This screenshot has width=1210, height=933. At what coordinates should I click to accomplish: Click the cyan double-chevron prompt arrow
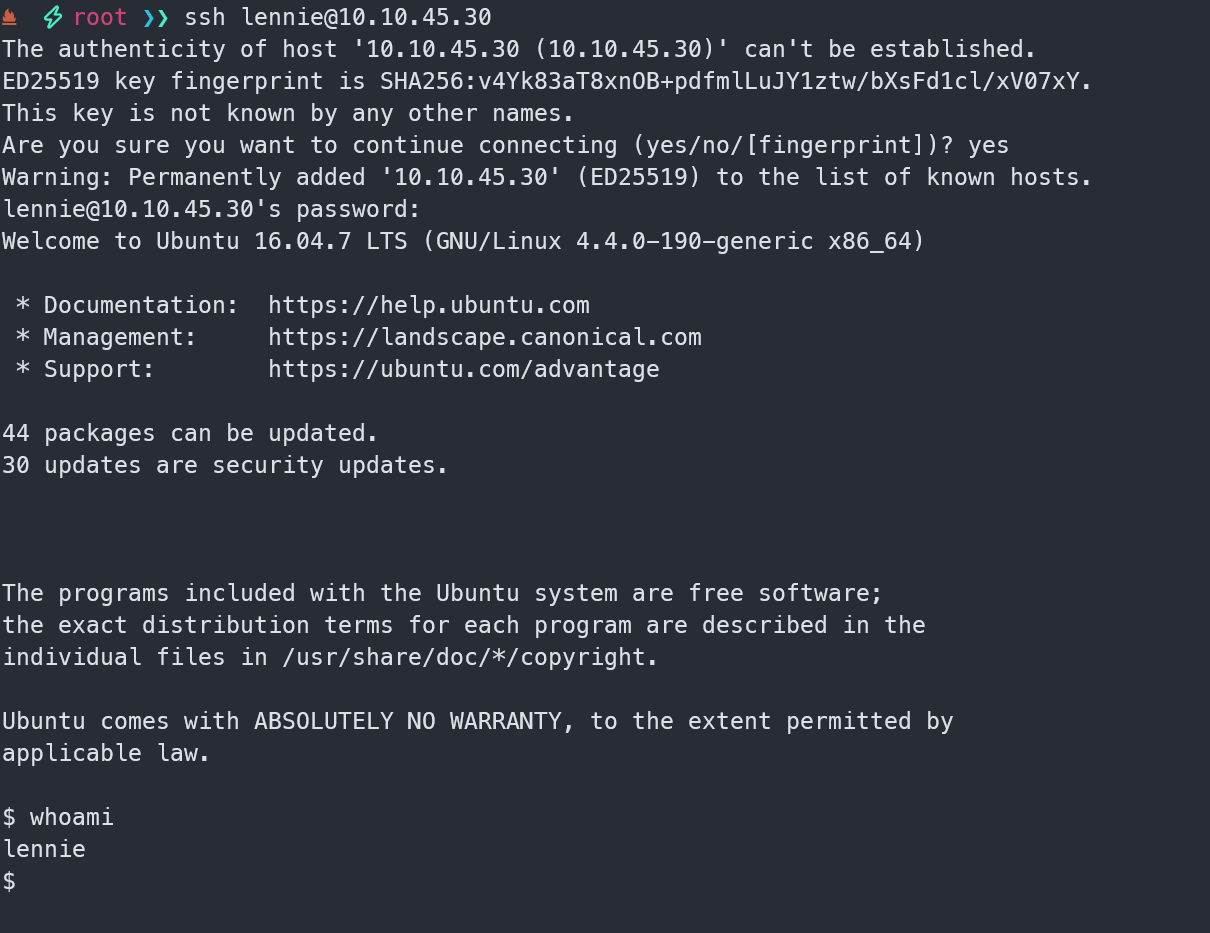[x=156, y=17]
